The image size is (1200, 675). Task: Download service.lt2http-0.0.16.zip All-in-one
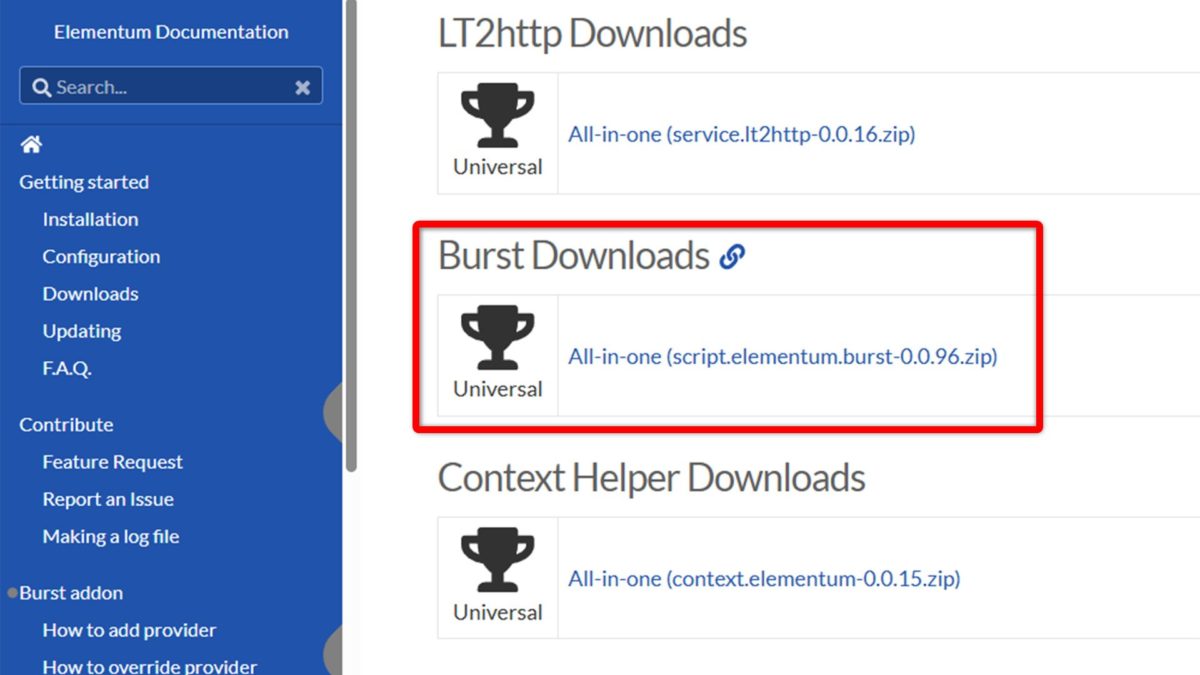coord(742,133)
